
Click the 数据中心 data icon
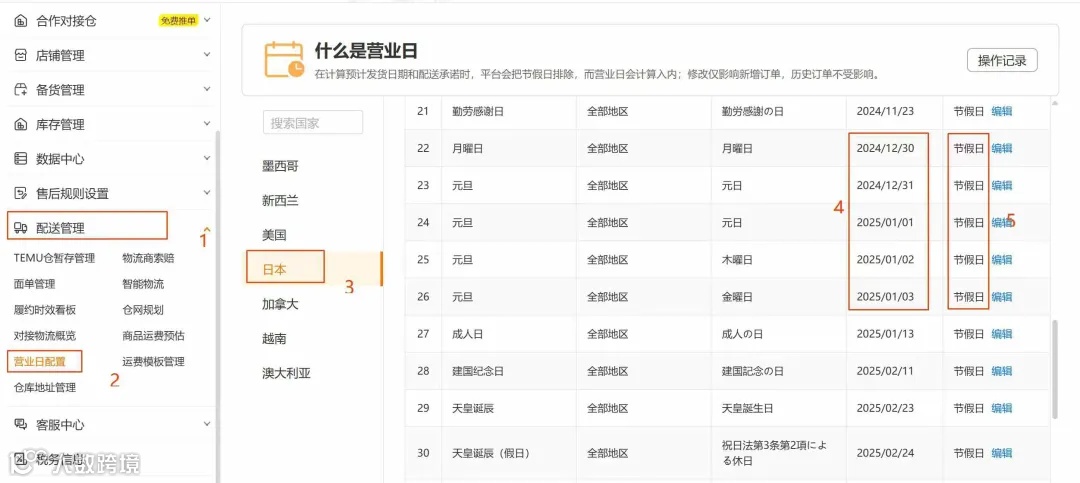point(21,158)
